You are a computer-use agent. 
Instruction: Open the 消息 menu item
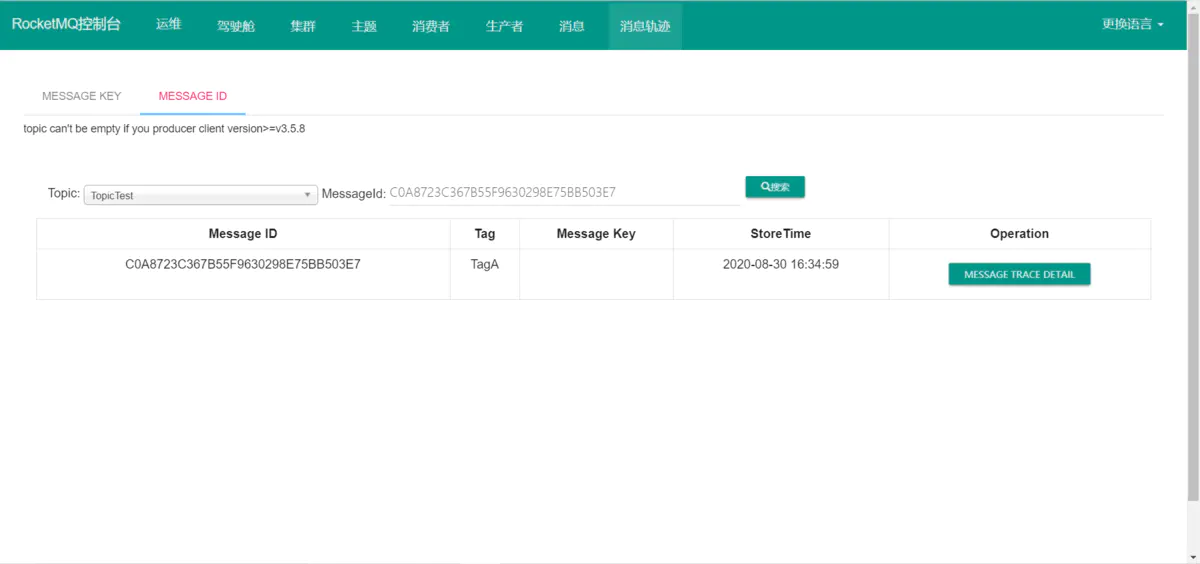(x=572, y=25)
